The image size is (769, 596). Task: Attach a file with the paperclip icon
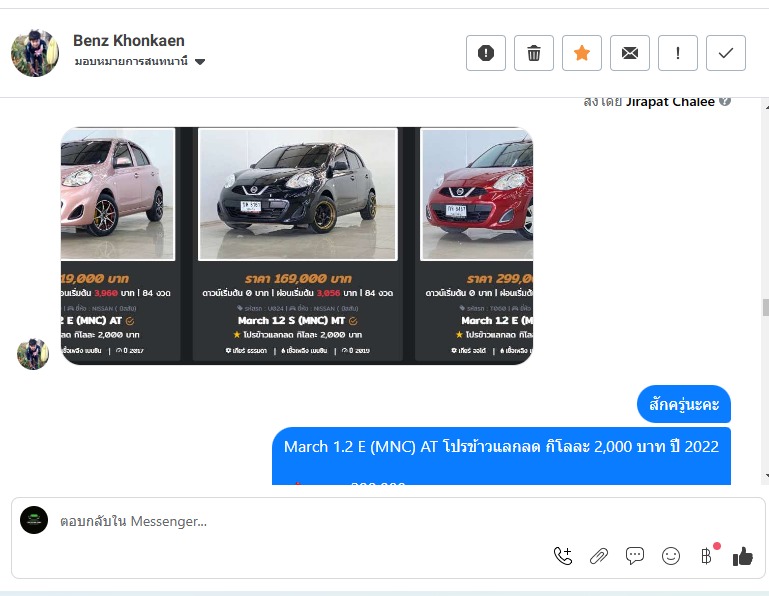tap(599, 556)
